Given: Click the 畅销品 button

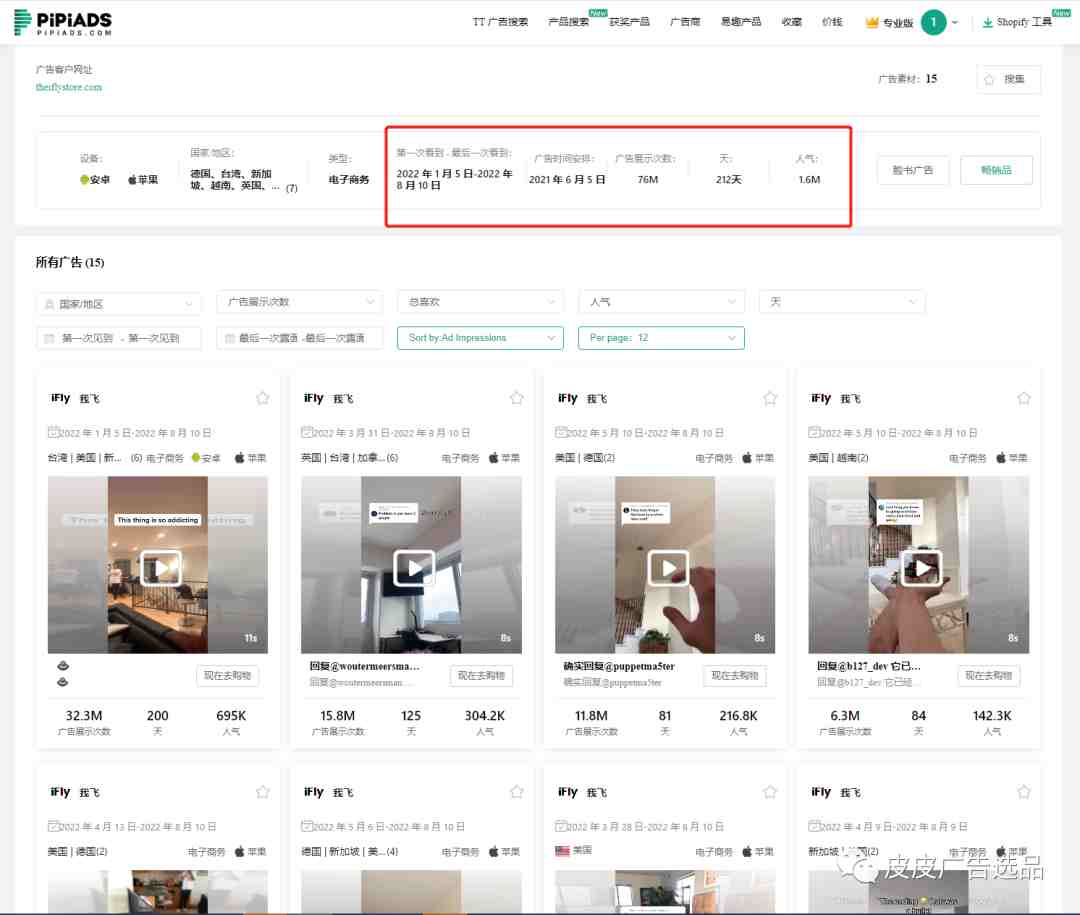Looking at the screenshot, I should (x=996, y=170).
